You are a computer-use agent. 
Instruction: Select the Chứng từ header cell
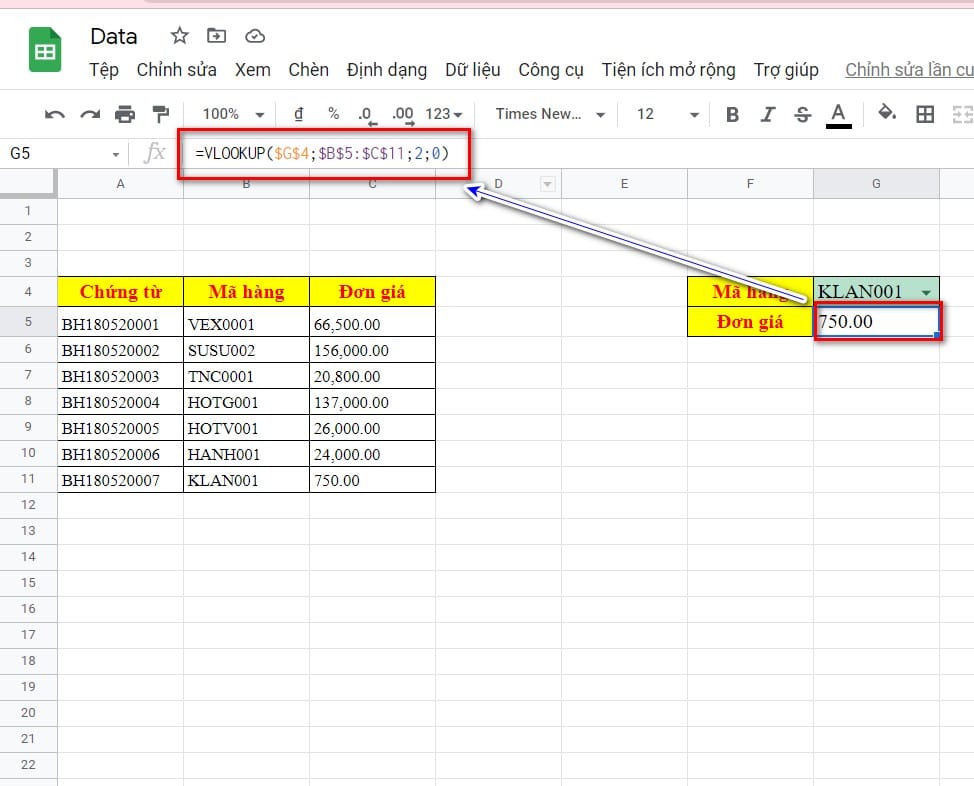[121, 291]
